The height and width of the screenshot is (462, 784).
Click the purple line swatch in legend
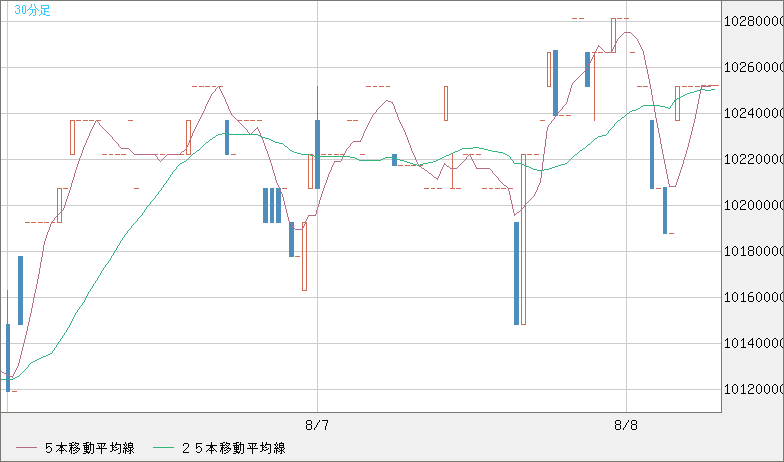[26, 448]
